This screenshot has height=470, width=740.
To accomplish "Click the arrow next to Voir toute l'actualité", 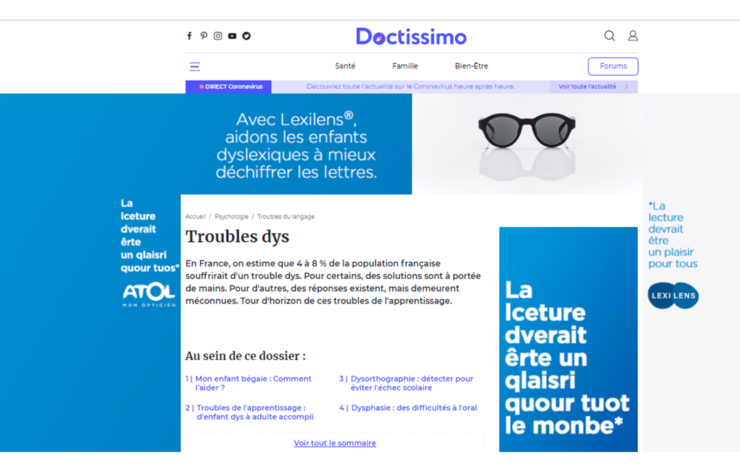I will pos(627,87).
